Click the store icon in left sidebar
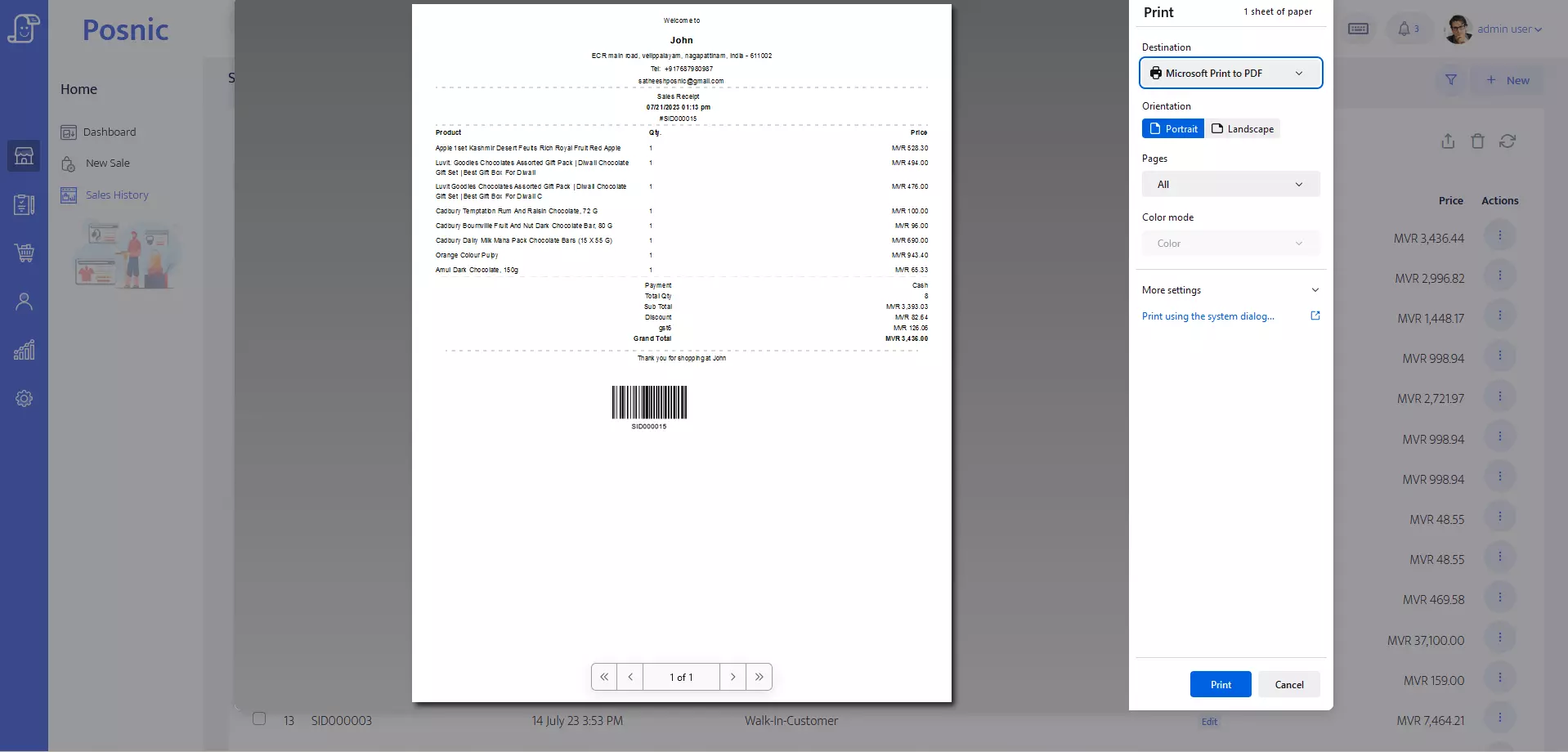1568x752 pixels. tap(24, 155)
